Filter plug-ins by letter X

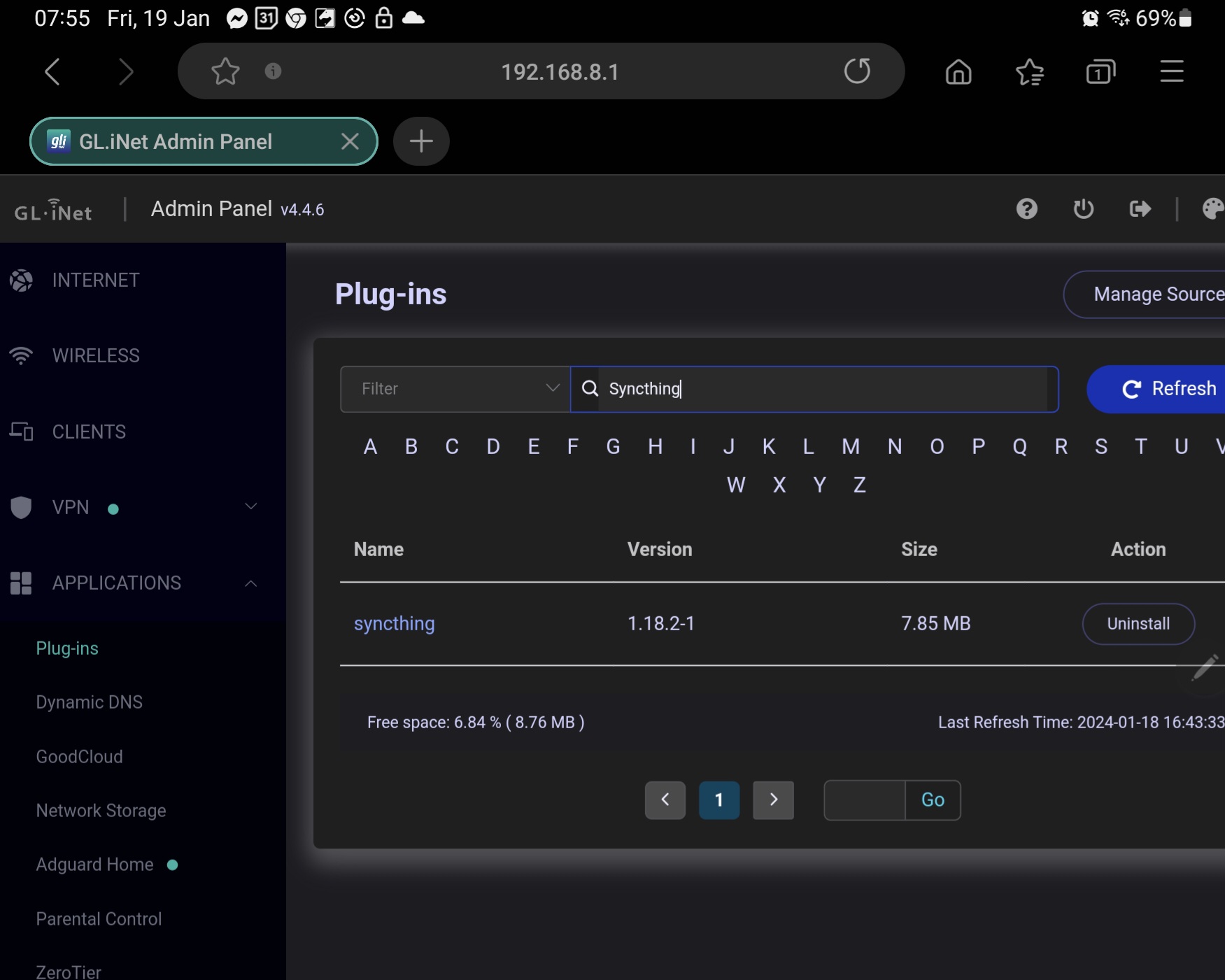pos(779,485)
